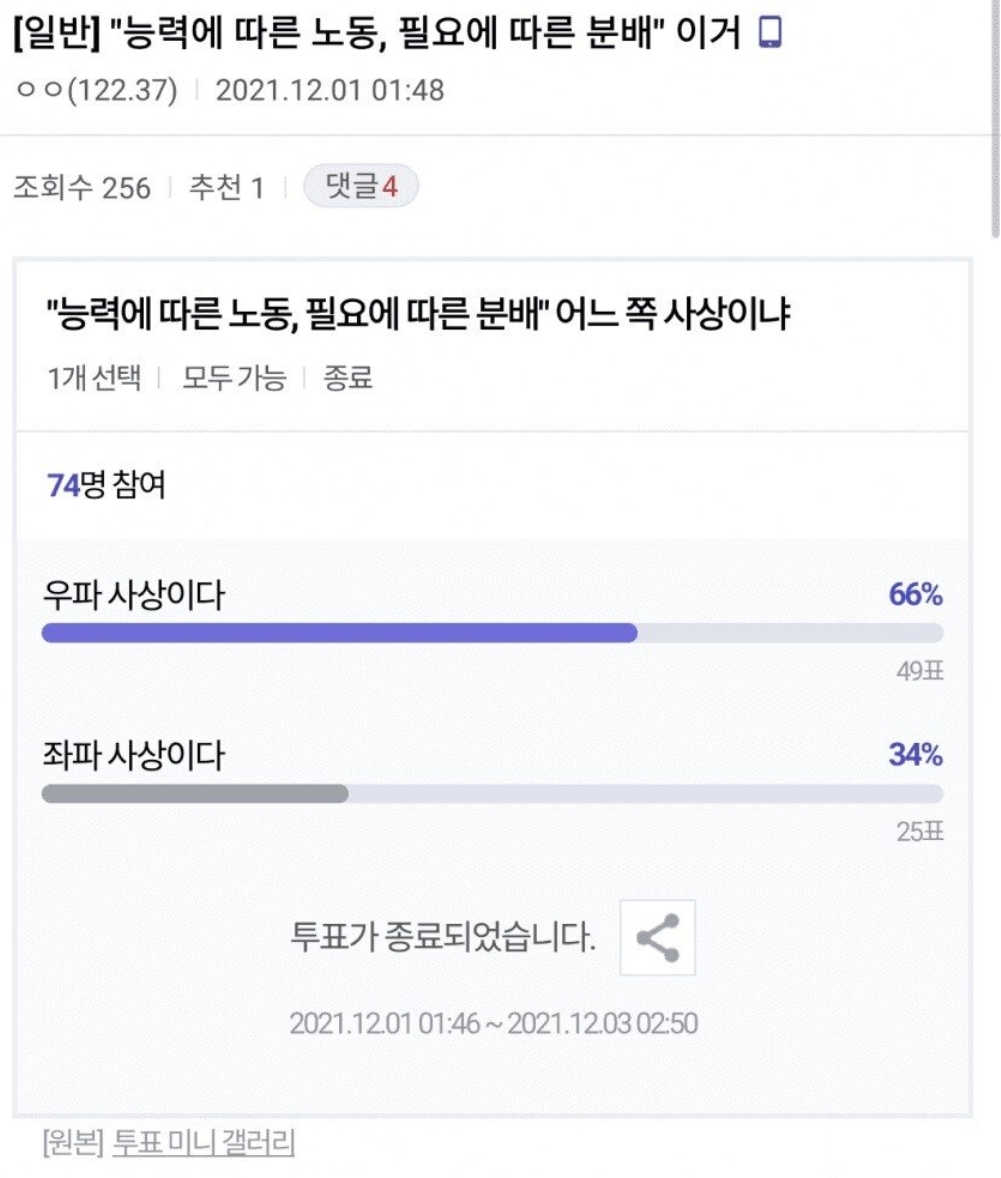Click the 66% result percentage

coord(915,596)
